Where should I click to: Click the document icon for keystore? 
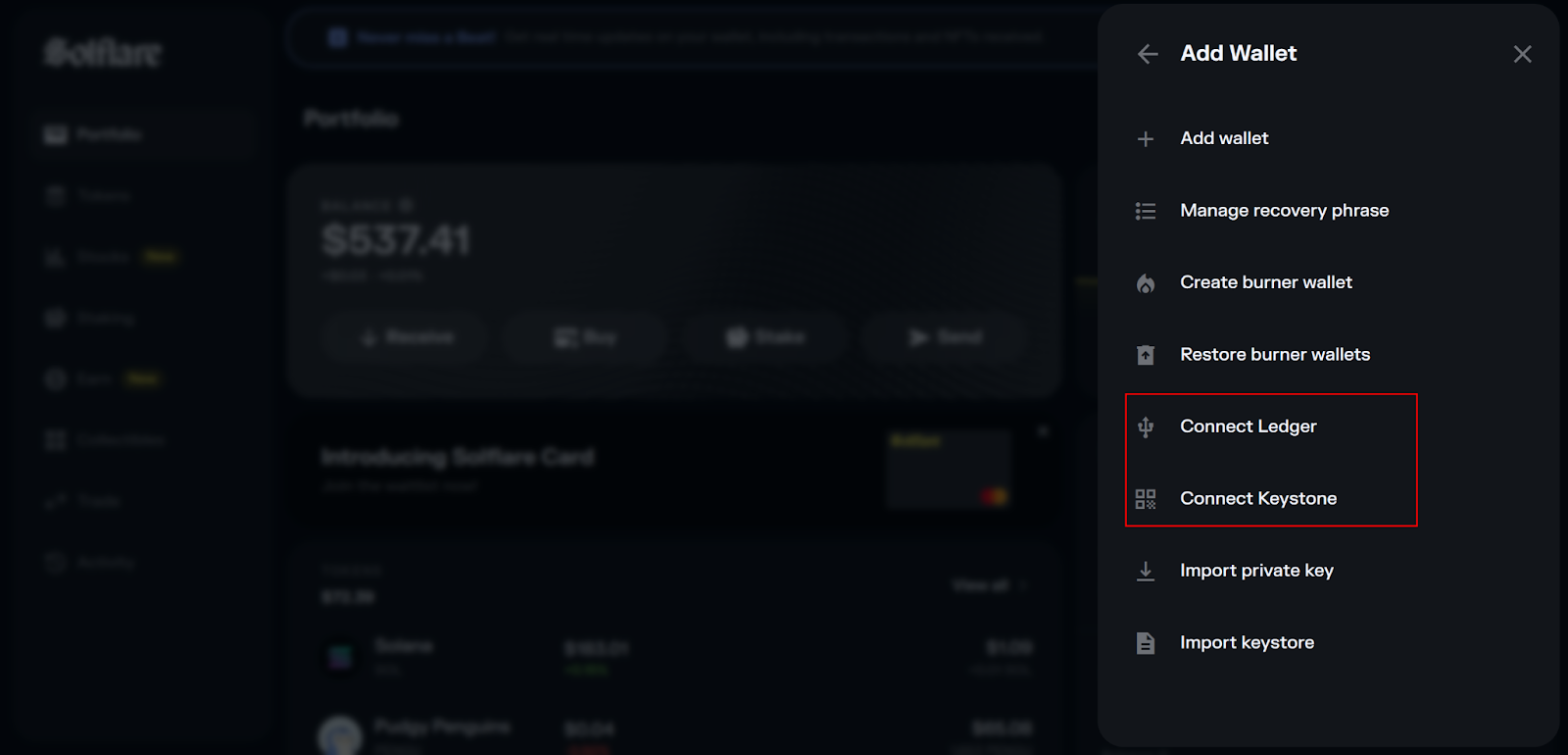[x=1146, y=643]
